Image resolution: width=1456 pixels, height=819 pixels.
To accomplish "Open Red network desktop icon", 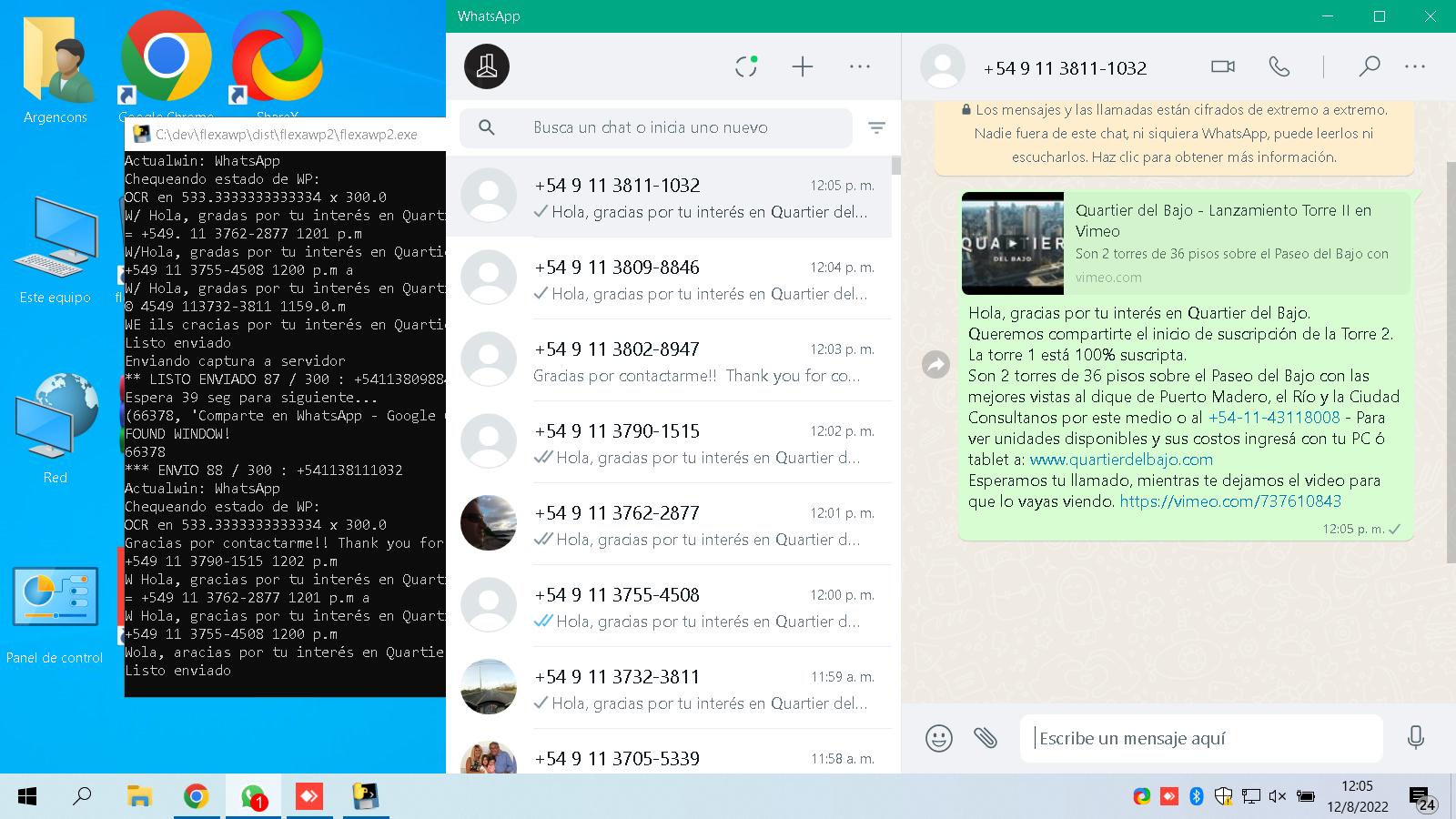I will (x=56, y=428).
